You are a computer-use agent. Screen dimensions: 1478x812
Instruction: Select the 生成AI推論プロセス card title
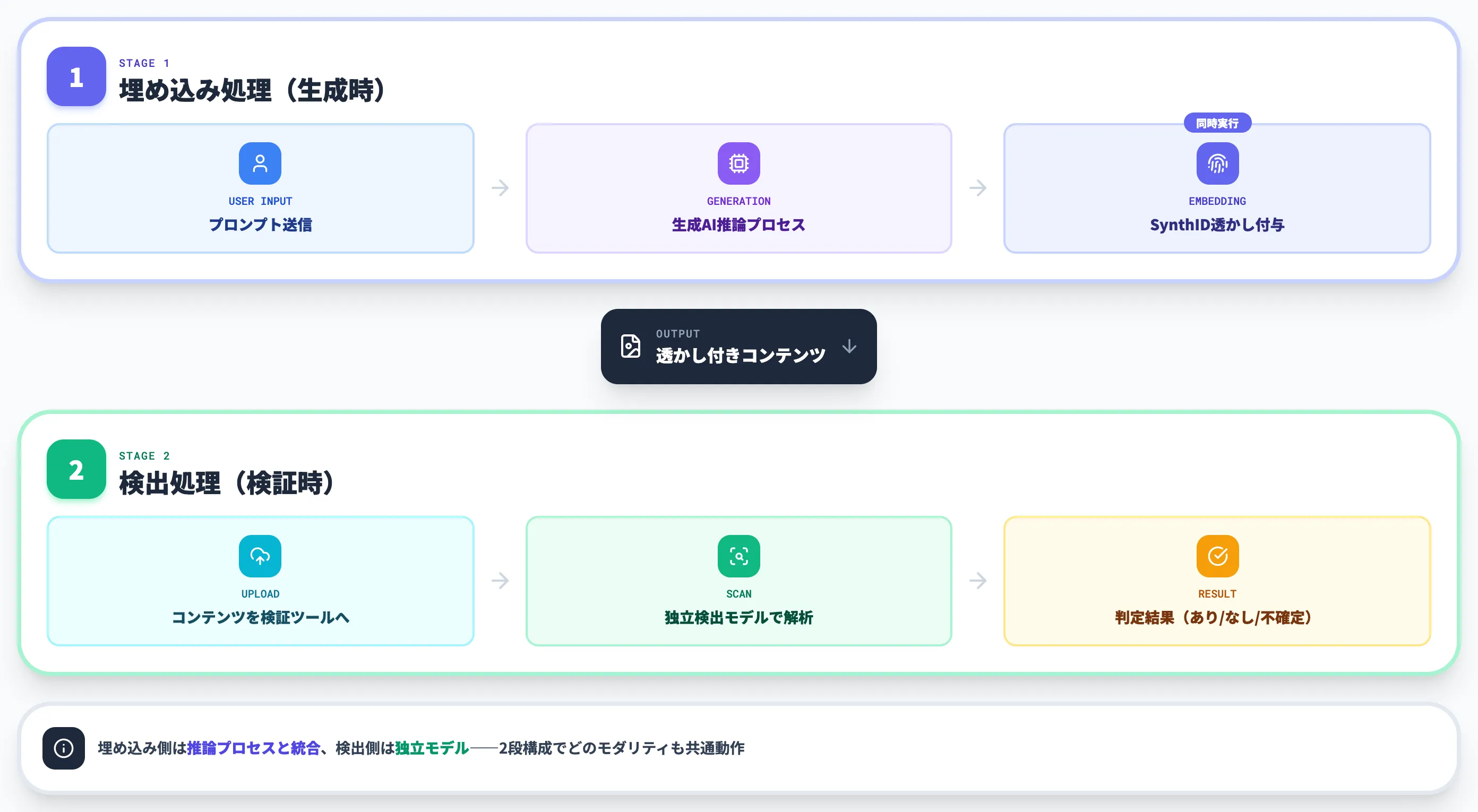[x=738, y=225]
